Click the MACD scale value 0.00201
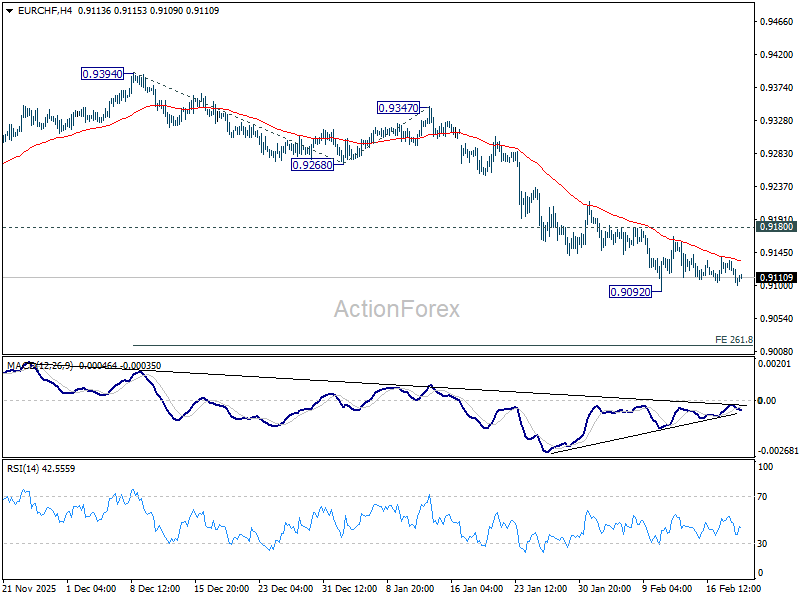 pos(774,364)
